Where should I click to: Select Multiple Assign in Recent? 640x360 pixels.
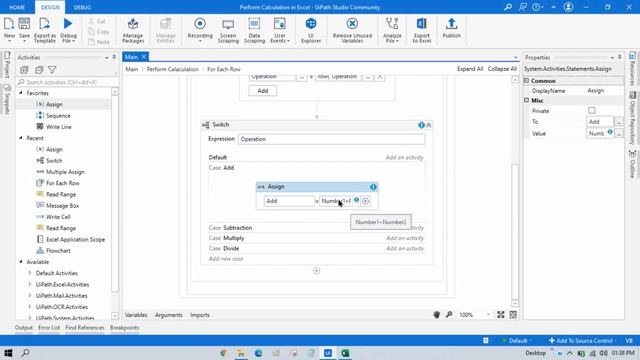(65, 172)
